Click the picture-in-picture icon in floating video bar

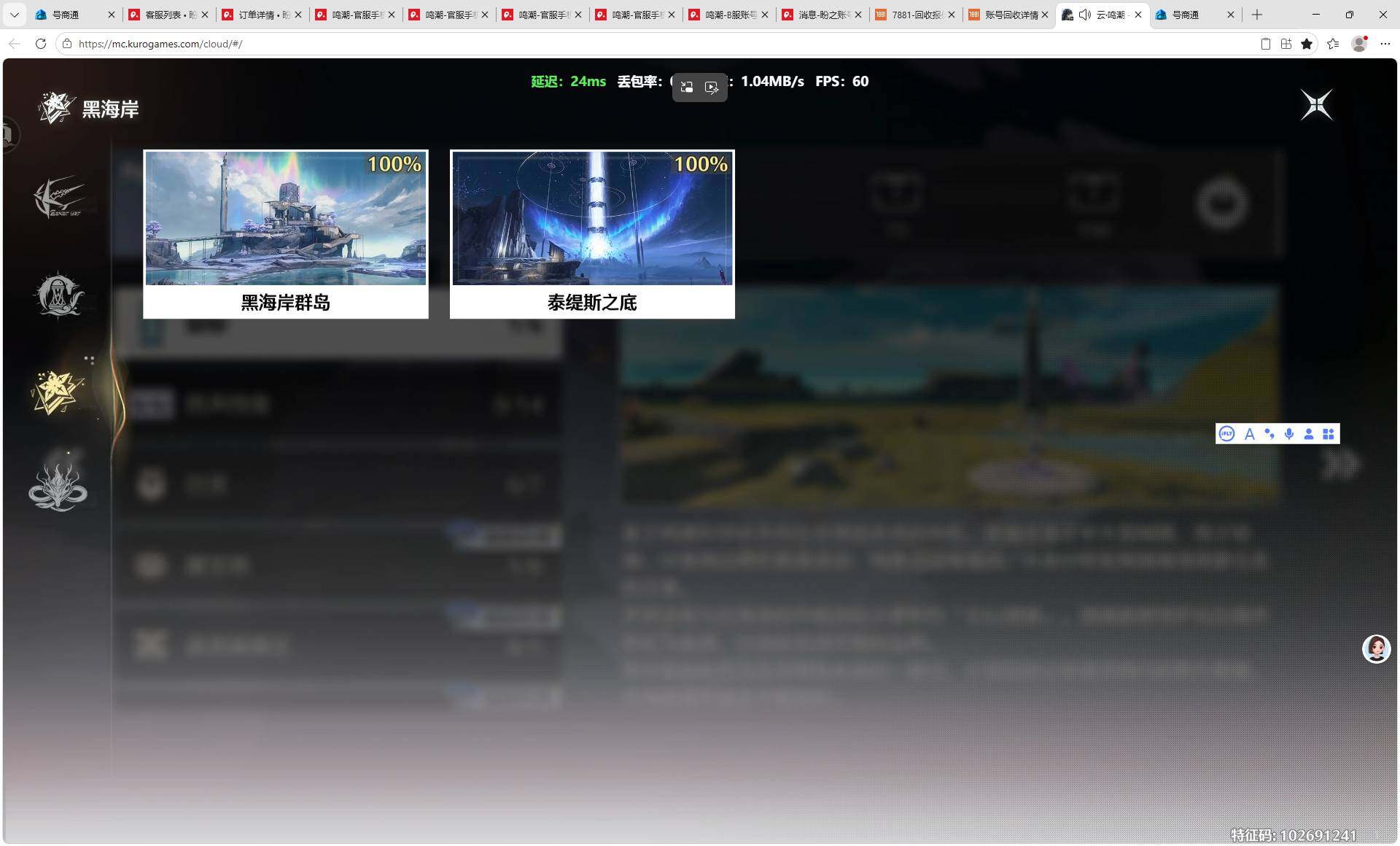[687, 88]
